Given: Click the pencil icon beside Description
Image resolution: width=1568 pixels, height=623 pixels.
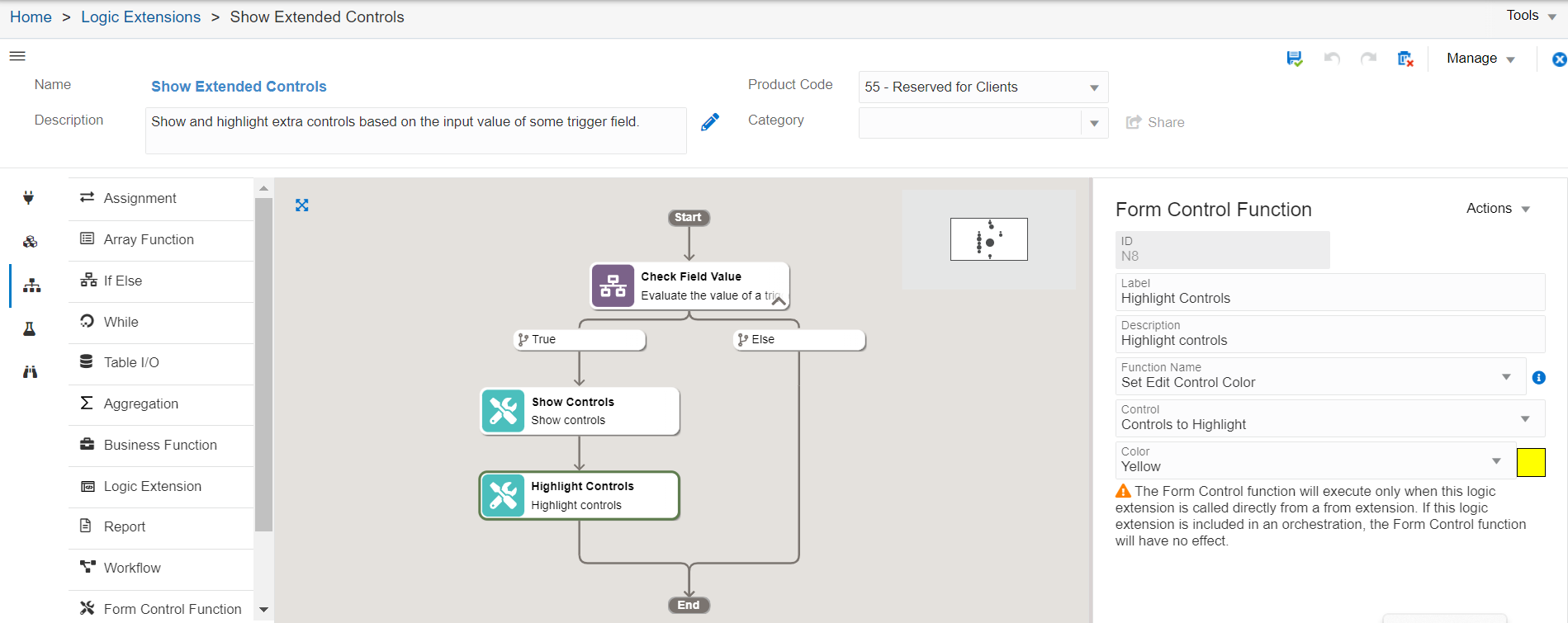Looking at the screenshot, I should 710,122.
